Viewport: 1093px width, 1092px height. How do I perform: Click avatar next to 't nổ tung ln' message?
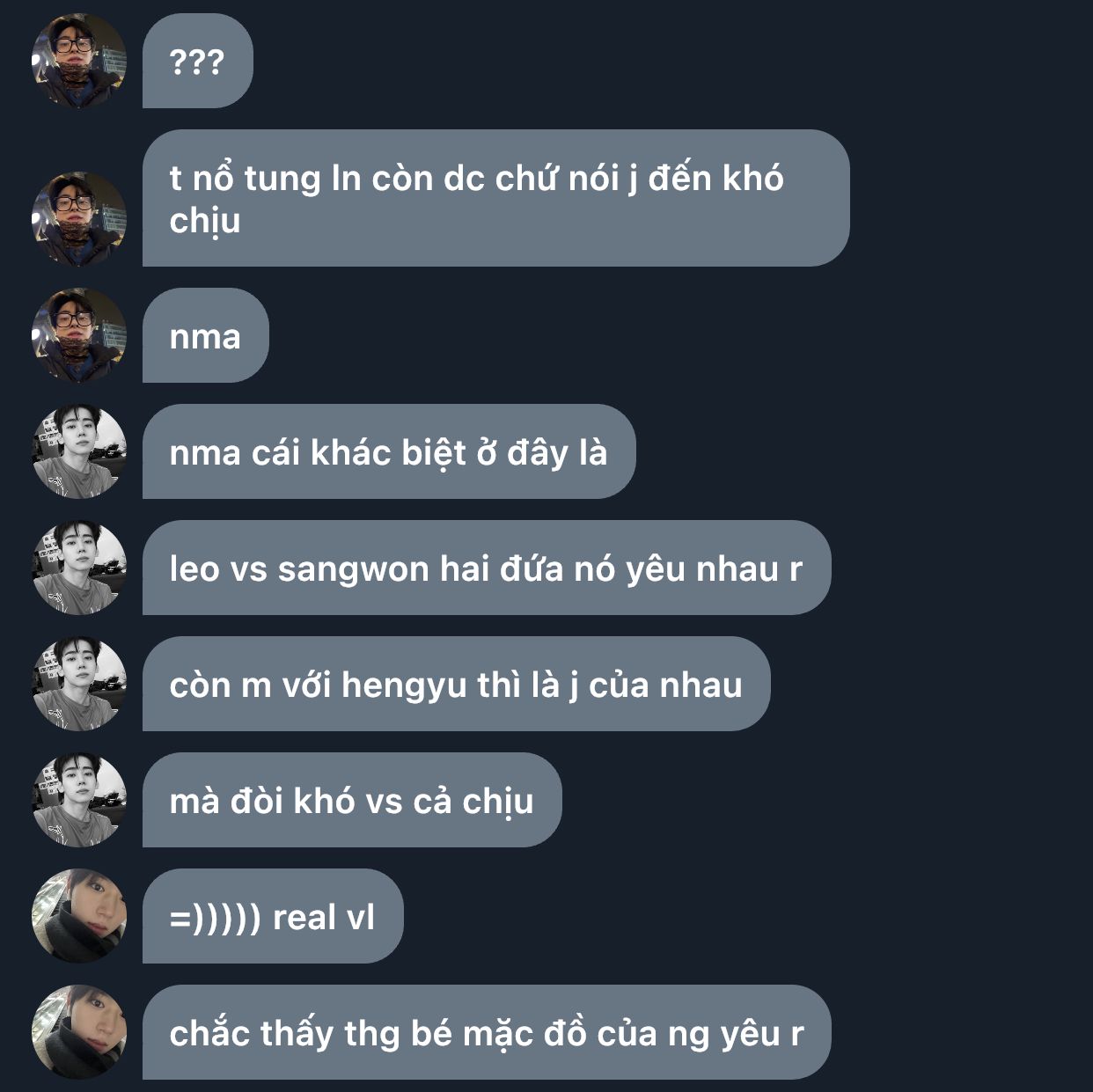pyautogui.click(x=79, y=219)
